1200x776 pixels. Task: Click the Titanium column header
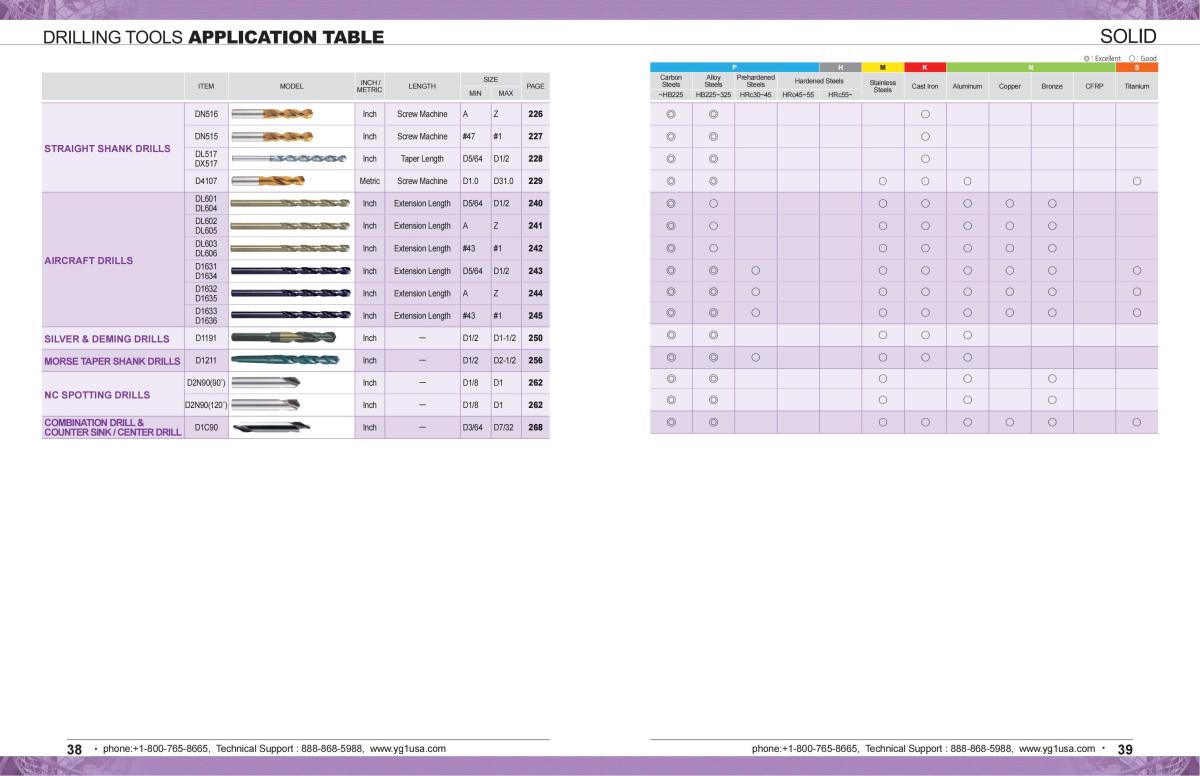click(1137, 87)
